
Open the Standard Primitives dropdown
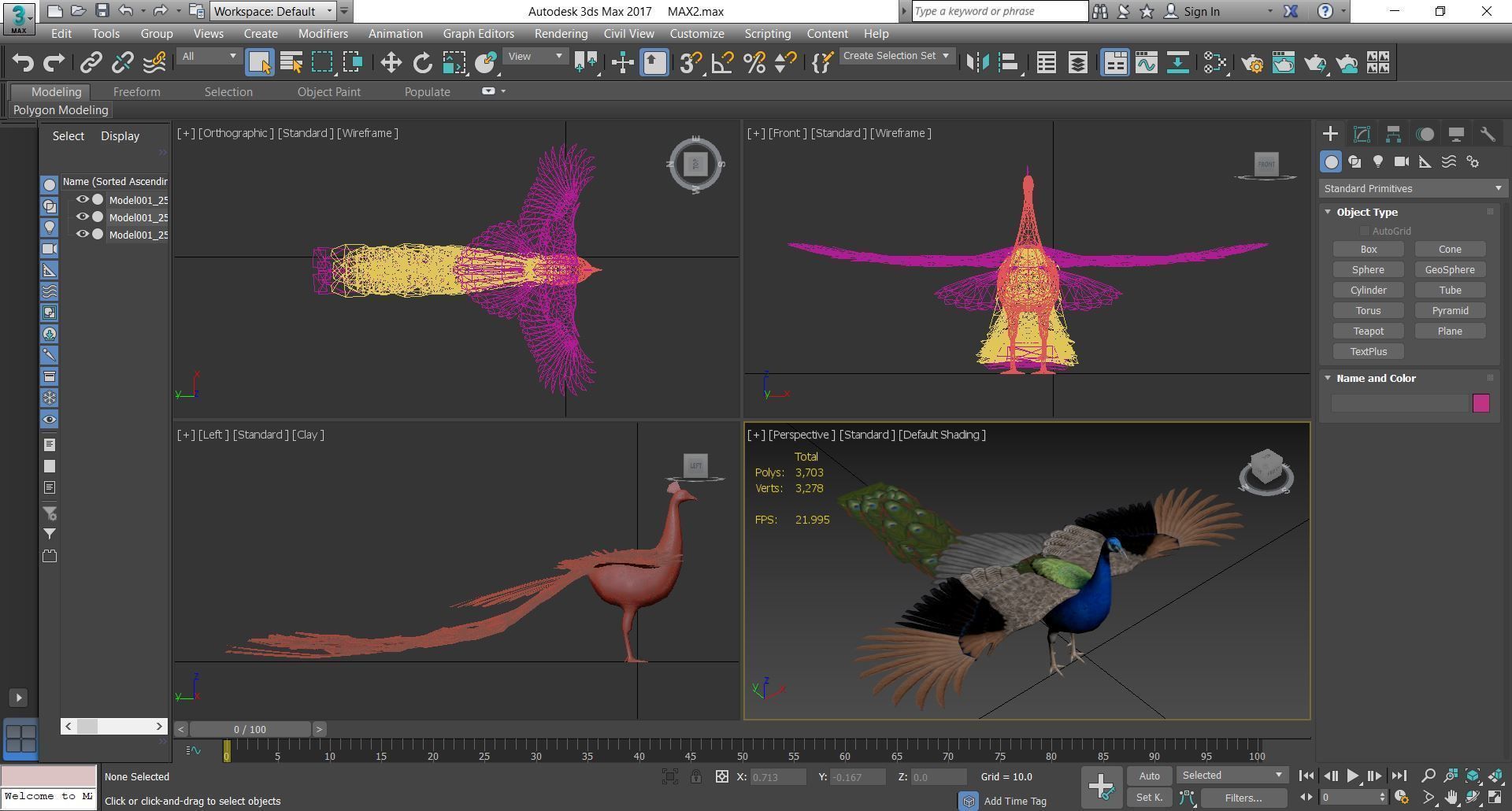coord(1413,188)
